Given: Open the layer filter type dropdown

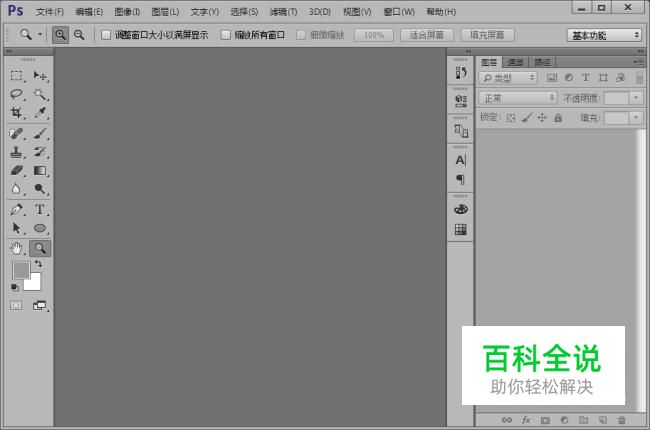Looking at the screenshot, I should pos(508,78).
